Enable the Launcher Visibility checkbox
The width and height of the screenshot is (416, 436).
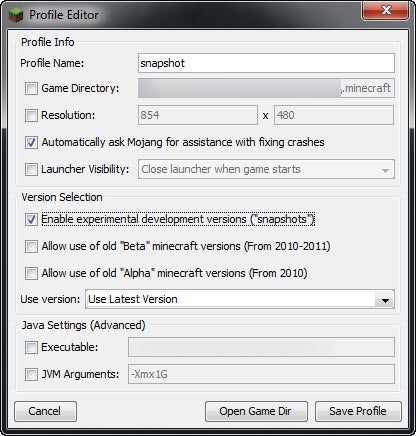[x=31, y=169]
